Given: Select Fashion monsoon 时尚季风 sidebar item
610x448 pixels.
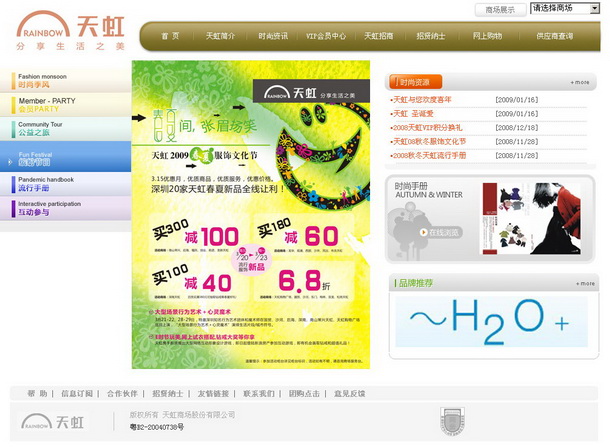Looking at the screenshot, I should [x=65, y=80].
